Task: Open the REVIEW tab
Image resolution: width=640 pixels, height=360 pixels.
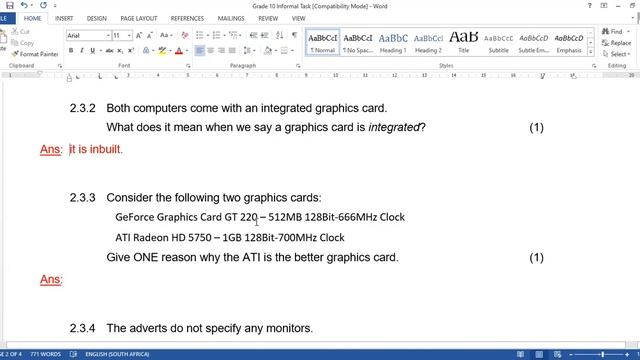Action: click(268, 18)
